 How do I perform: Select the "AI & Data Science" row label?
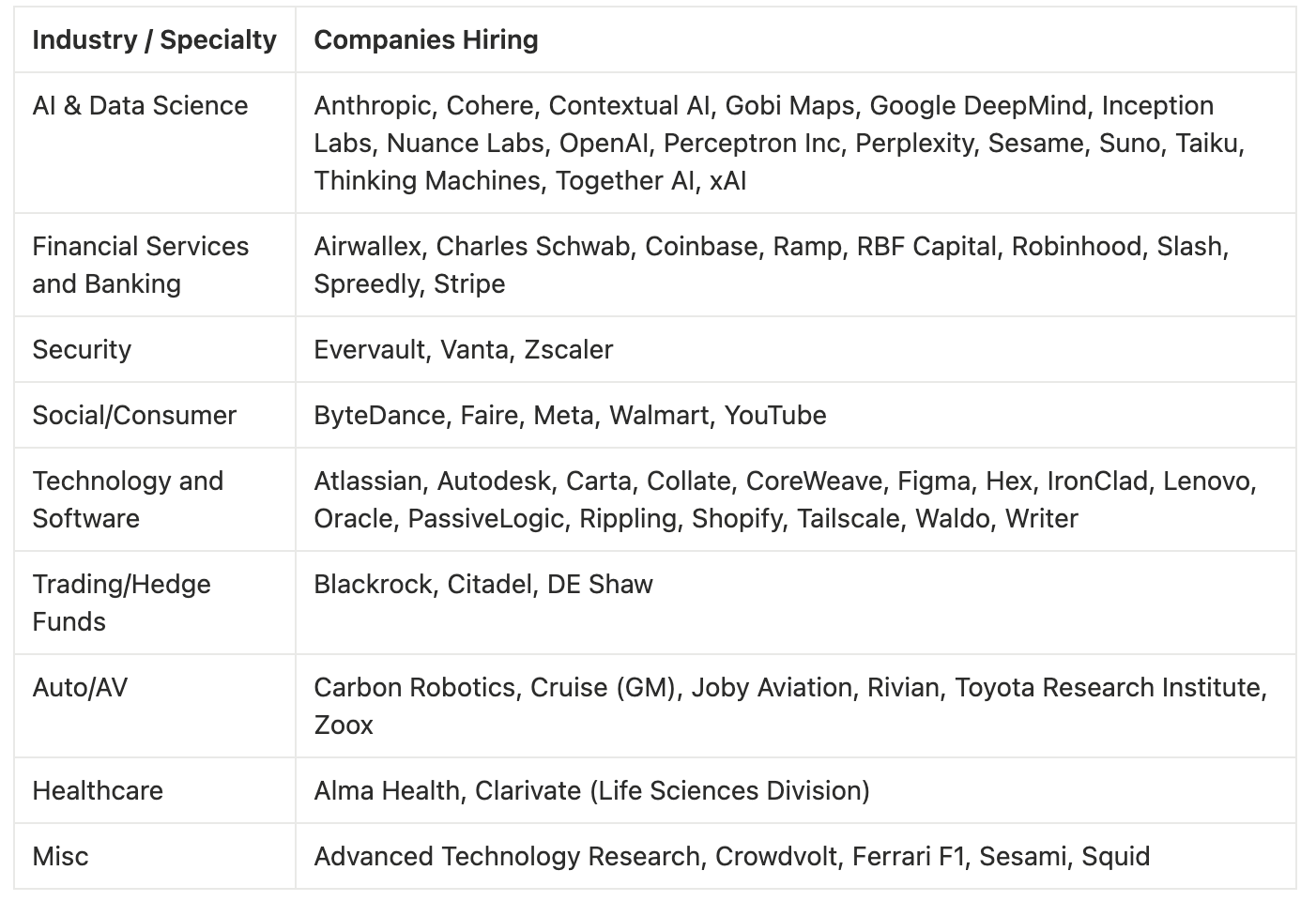point(140,106)
